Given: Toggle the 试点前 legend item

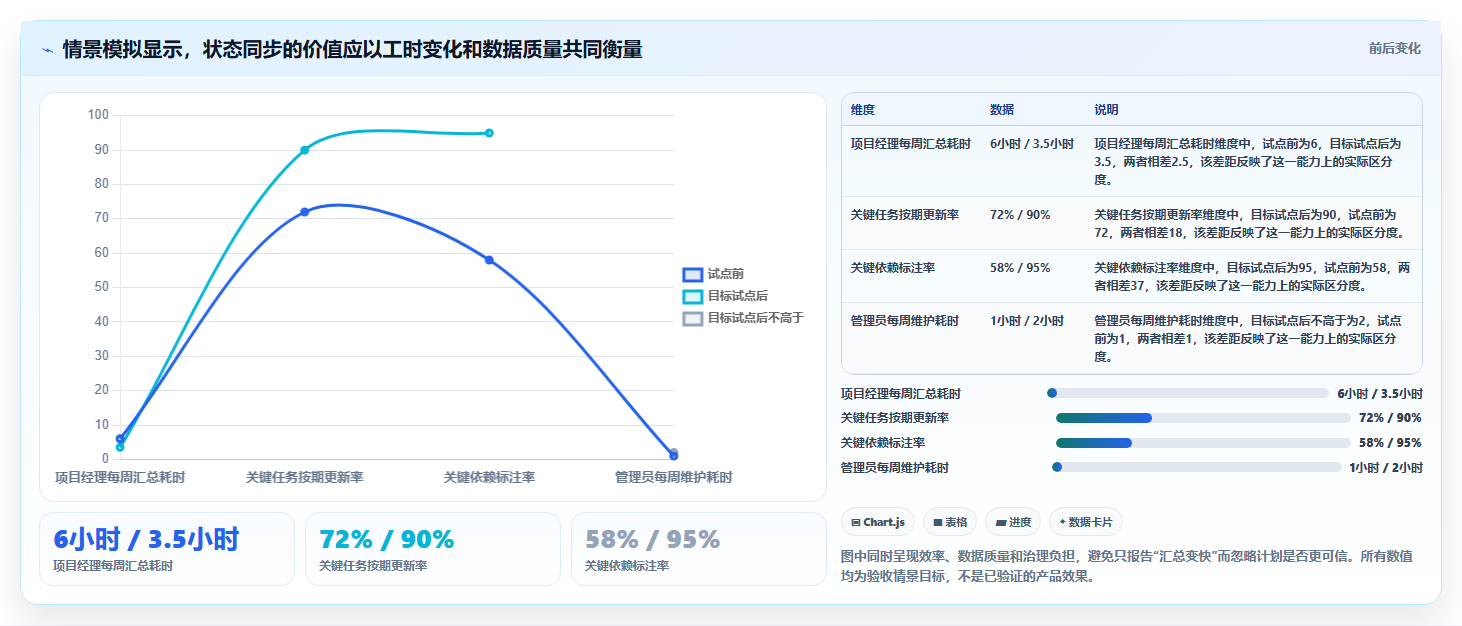Looking at the screenshot, I should coord(713,274).
